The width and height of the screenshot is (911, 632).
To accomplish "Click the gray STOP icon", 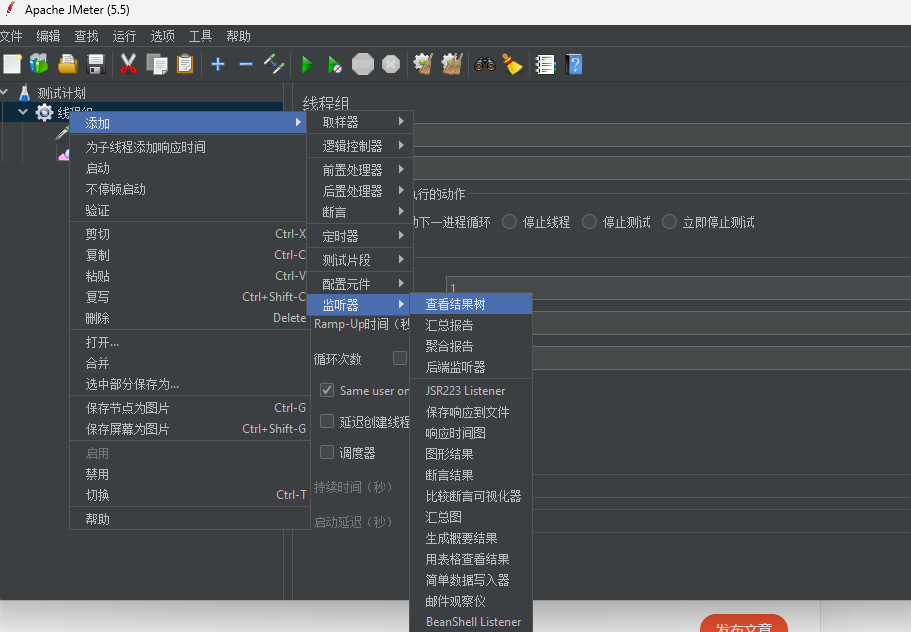I will pyautogui.click(x=363, y=64).
